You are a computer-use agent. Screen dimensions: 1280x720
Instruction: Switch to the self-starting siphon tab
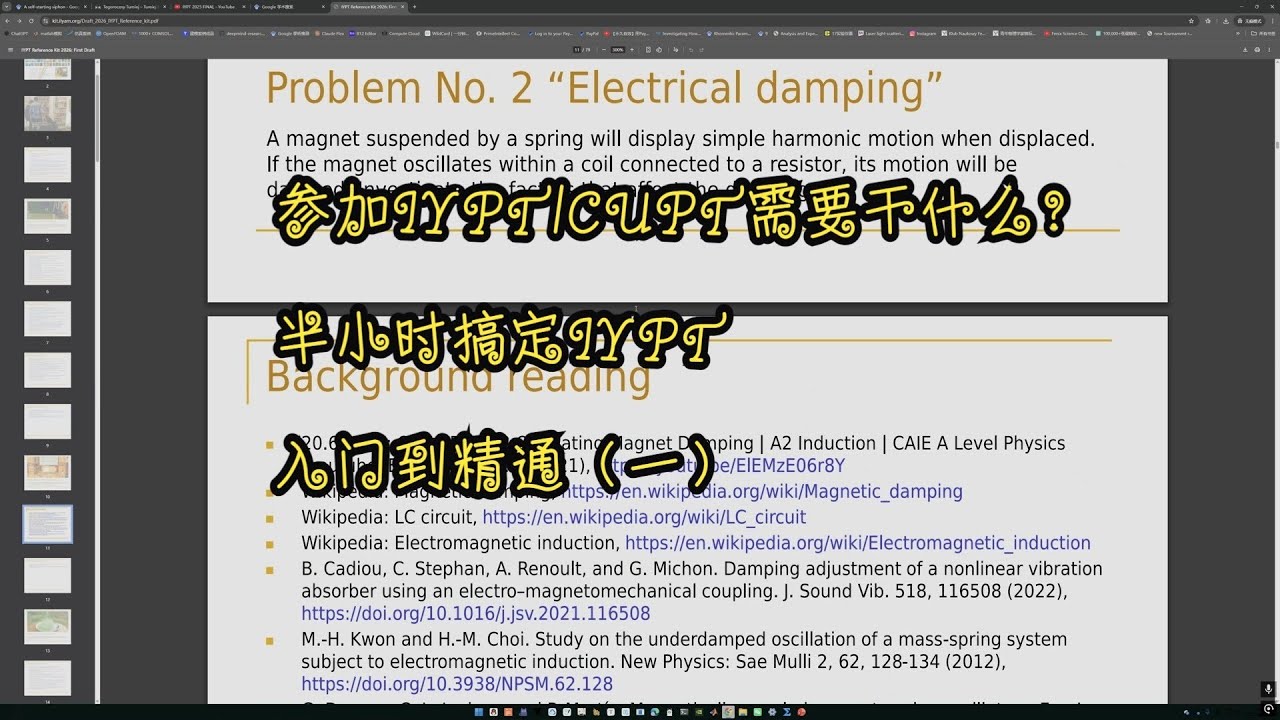tap(50, 6)
